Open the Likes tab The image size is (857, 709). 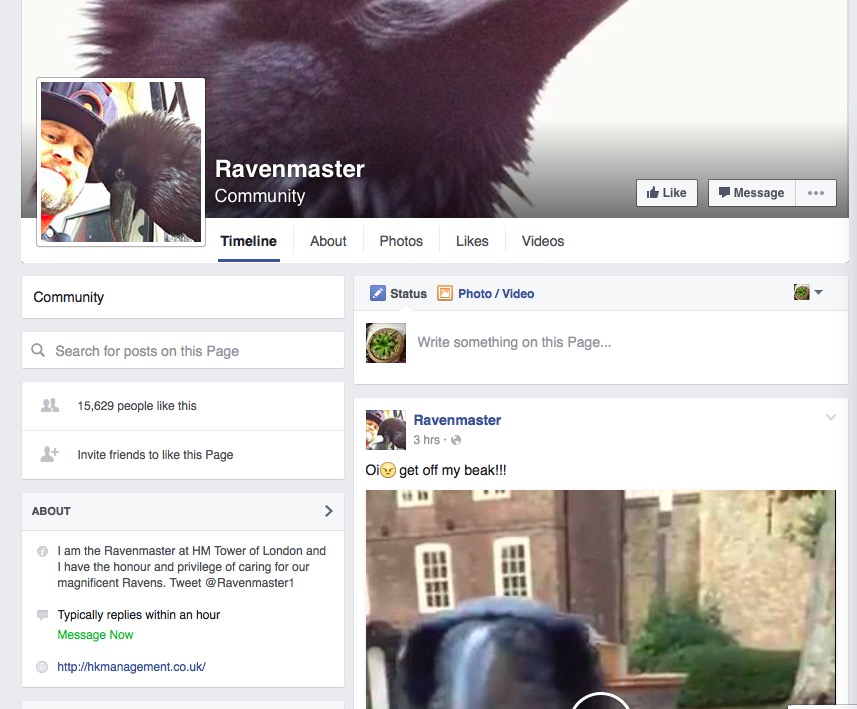coord(472,241)
